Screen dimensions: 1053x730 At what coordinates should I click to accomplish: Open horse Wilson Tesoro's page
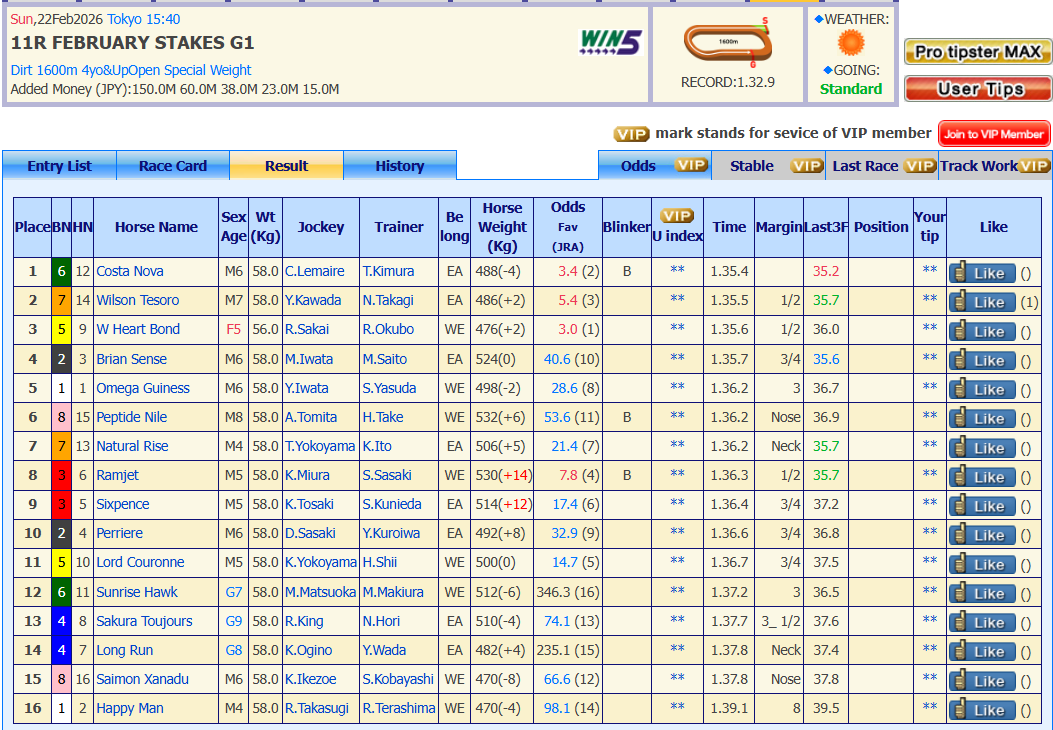coord(138,300)
